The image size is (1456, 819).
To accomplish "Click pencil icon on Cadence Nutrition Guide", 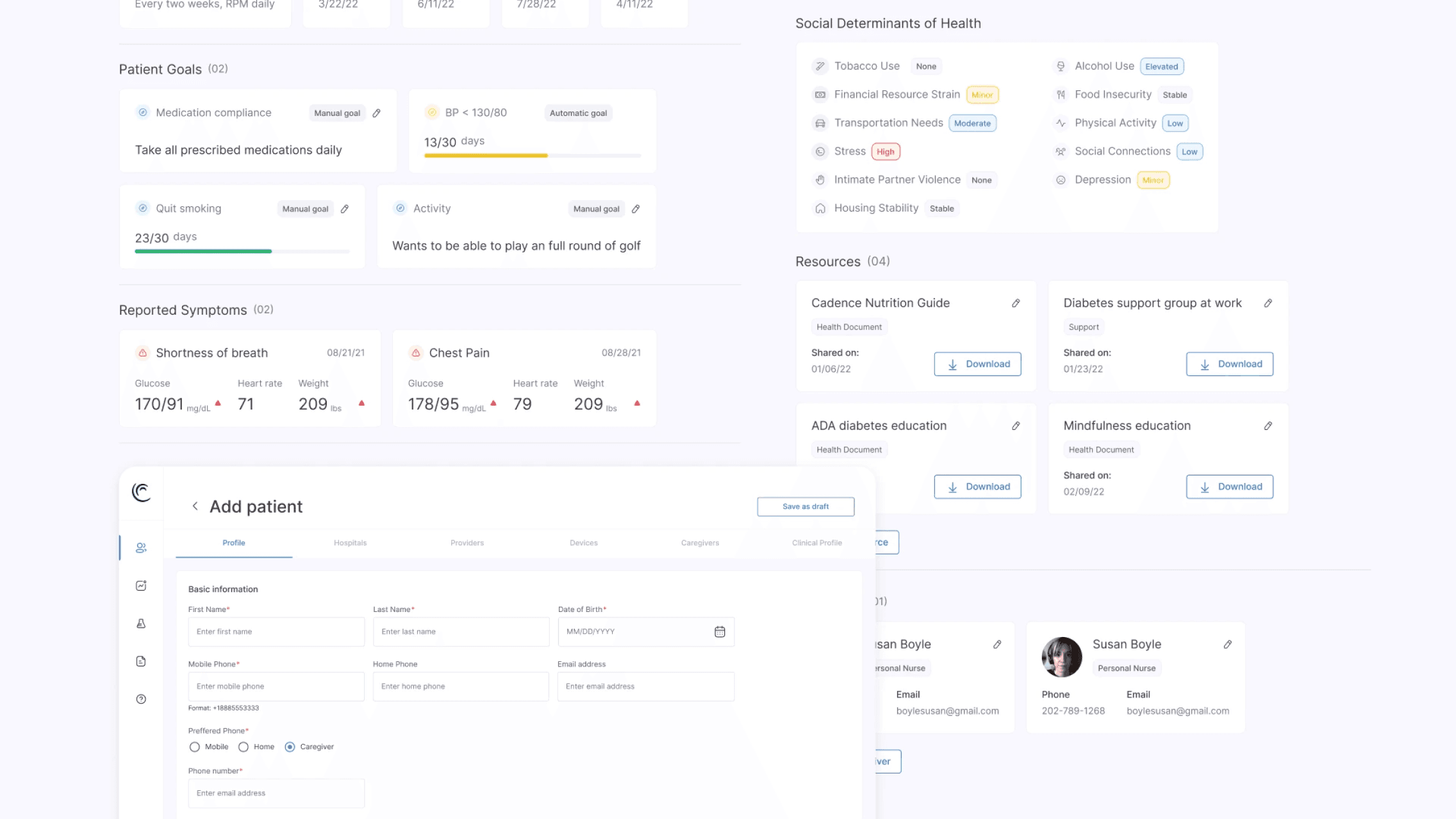I will [1016, 303].
